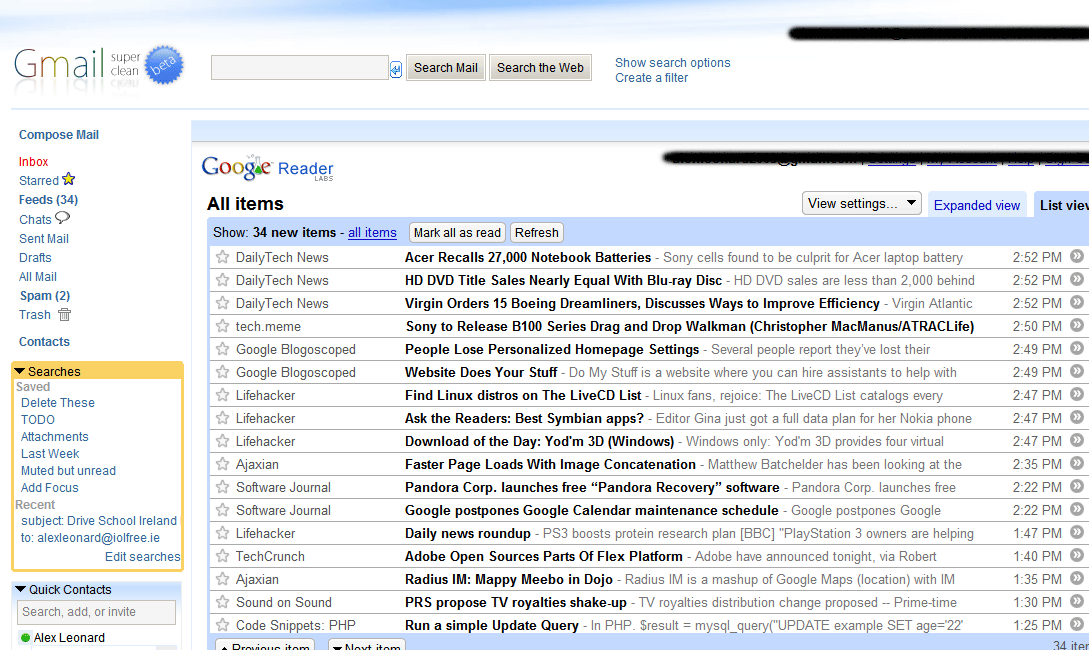This screenshot has width=1089, height=650.
Task: Star the Adobe Open Sources Flex item
Action: [222, 556]
